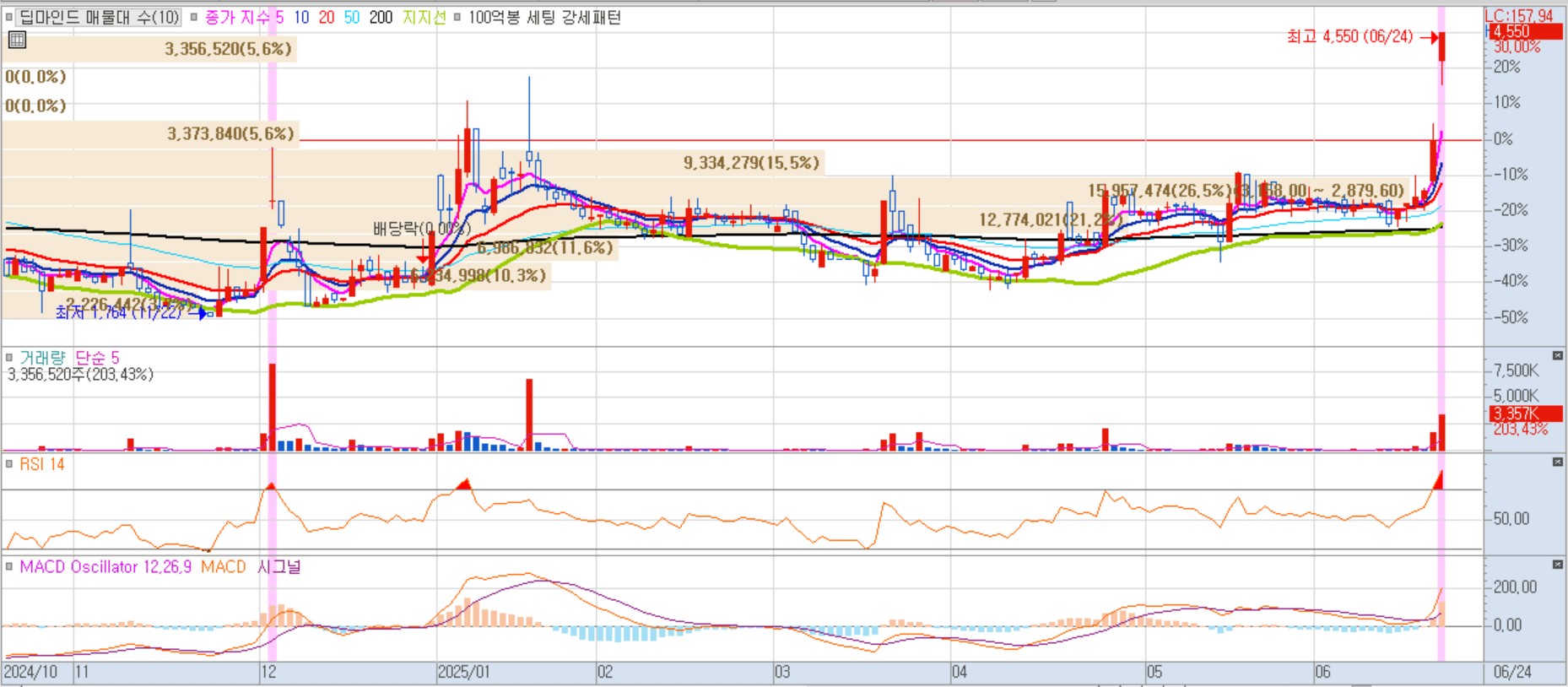Click the 최고 4,550 (06/24) annotation
The height and width of the screenshot is (687, 1568).
pos(1349,36)
